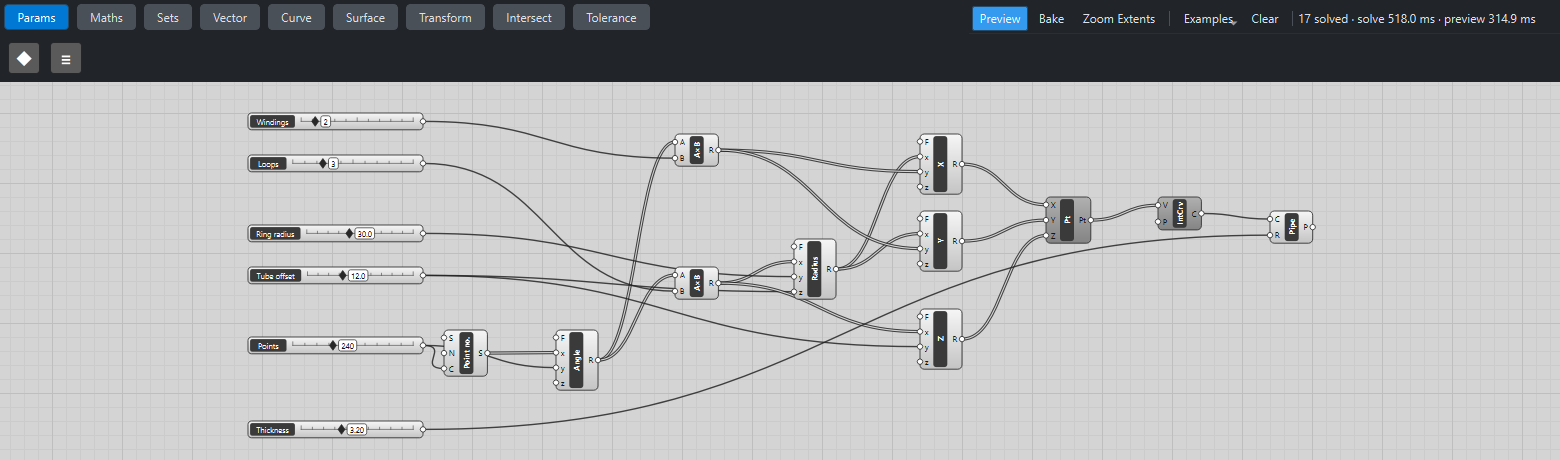
Task: Select the Angle expression node
Action: 576,360
